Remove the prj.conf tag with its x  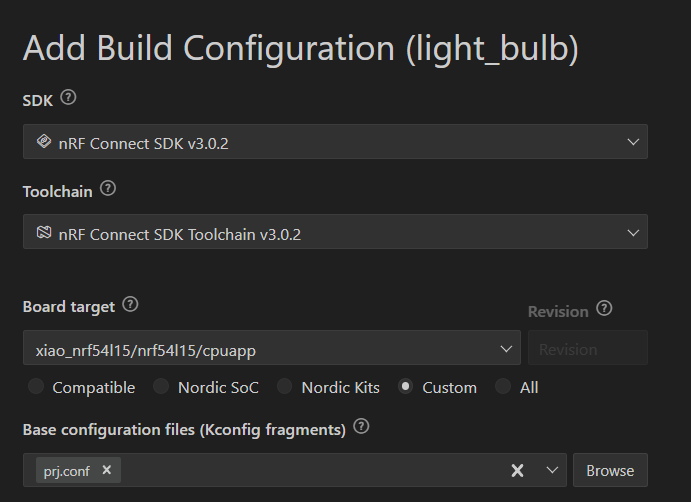[107, 470]
